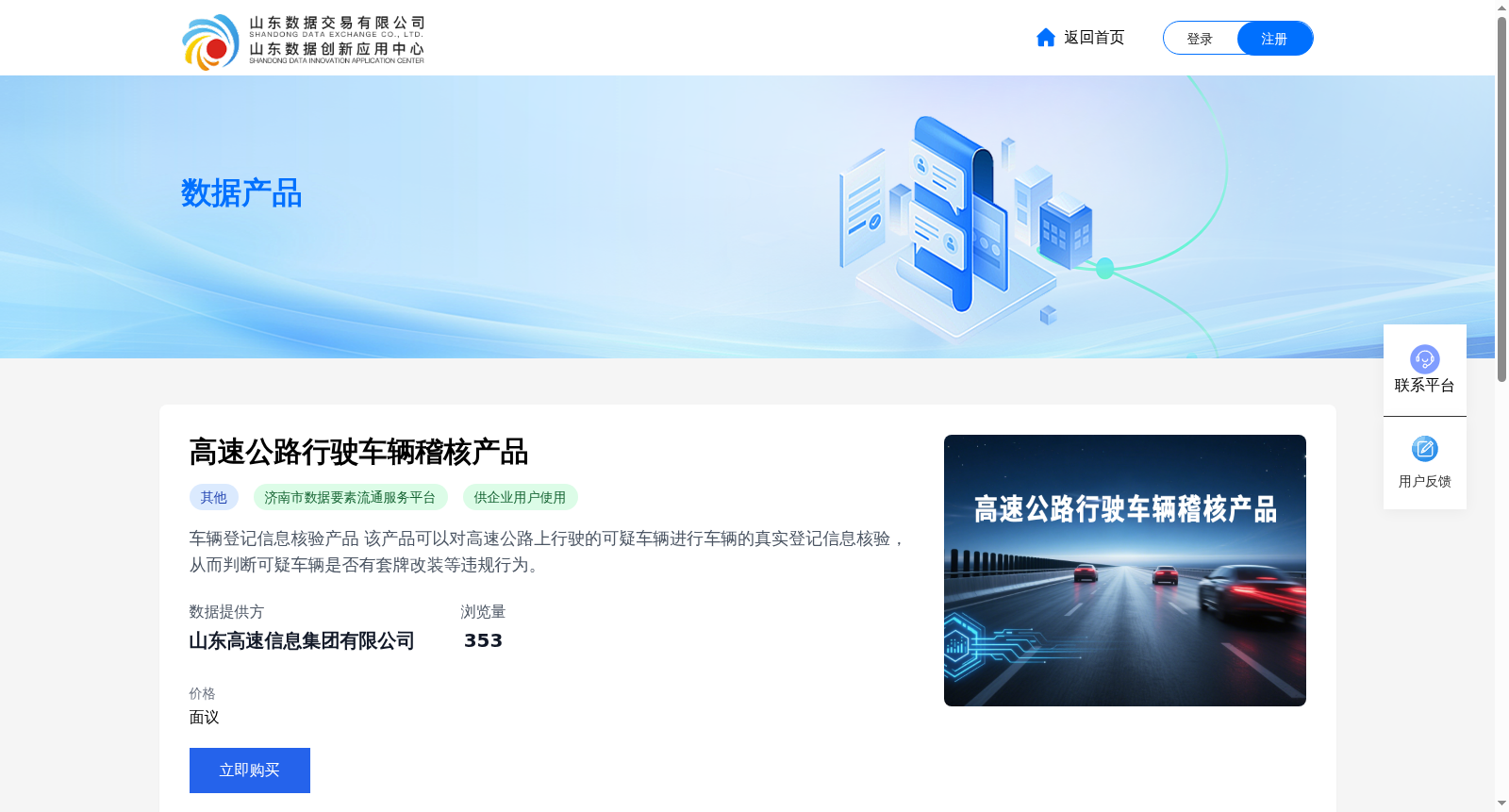Click the 数据产品 banner heading

point(241,193)
